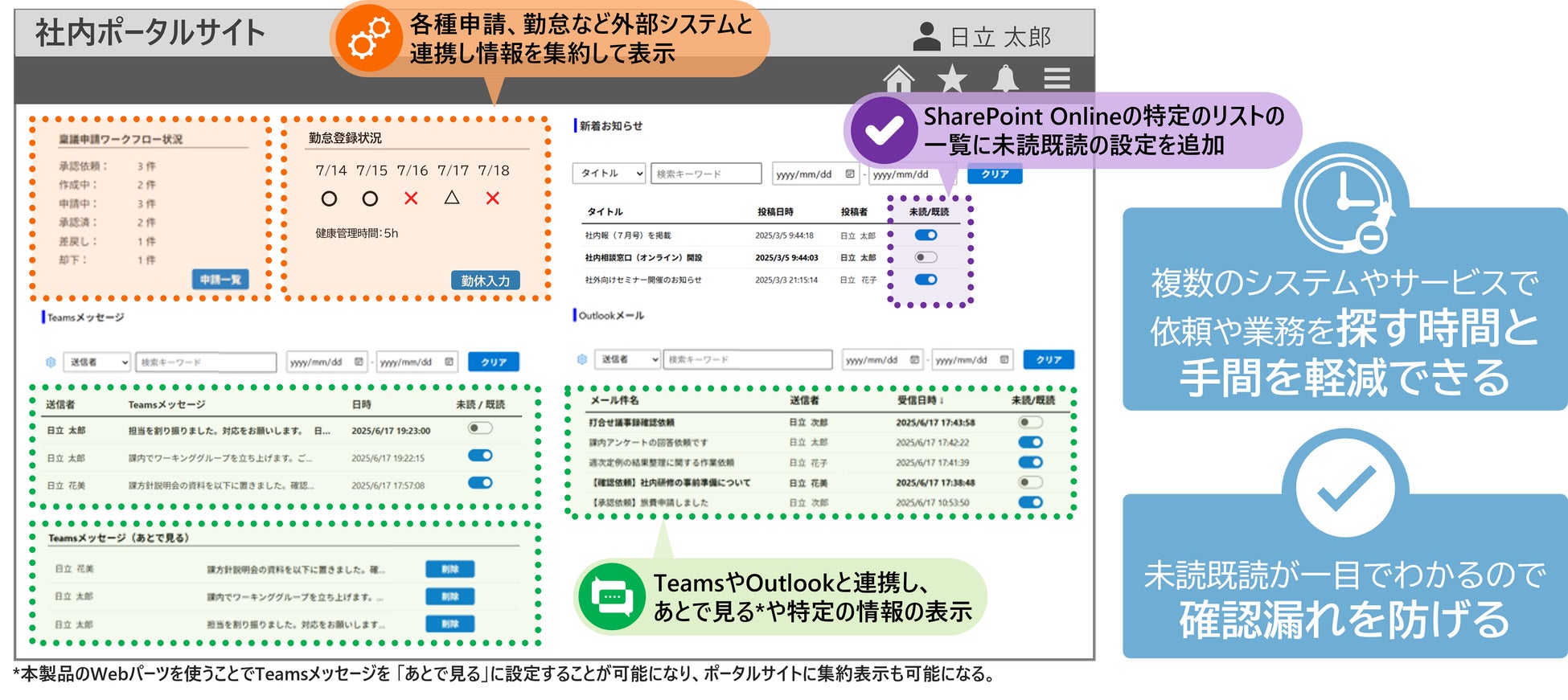Focus the Teamsメッセージ keyword search box
Viewport: 1568px width, 700px height.
[x=206, y=362]
